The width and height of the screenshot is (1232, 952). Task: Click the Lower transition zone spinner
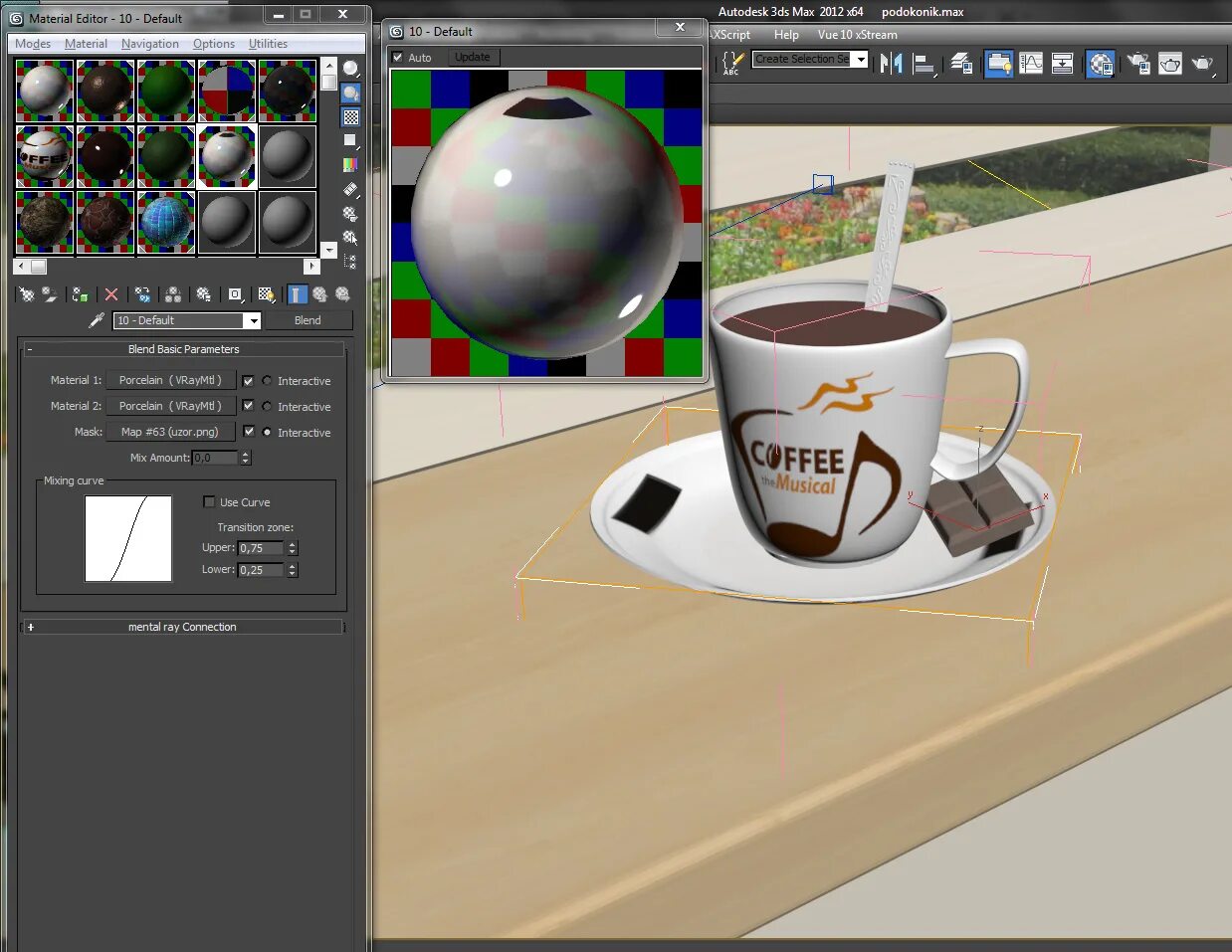(293, 570)
